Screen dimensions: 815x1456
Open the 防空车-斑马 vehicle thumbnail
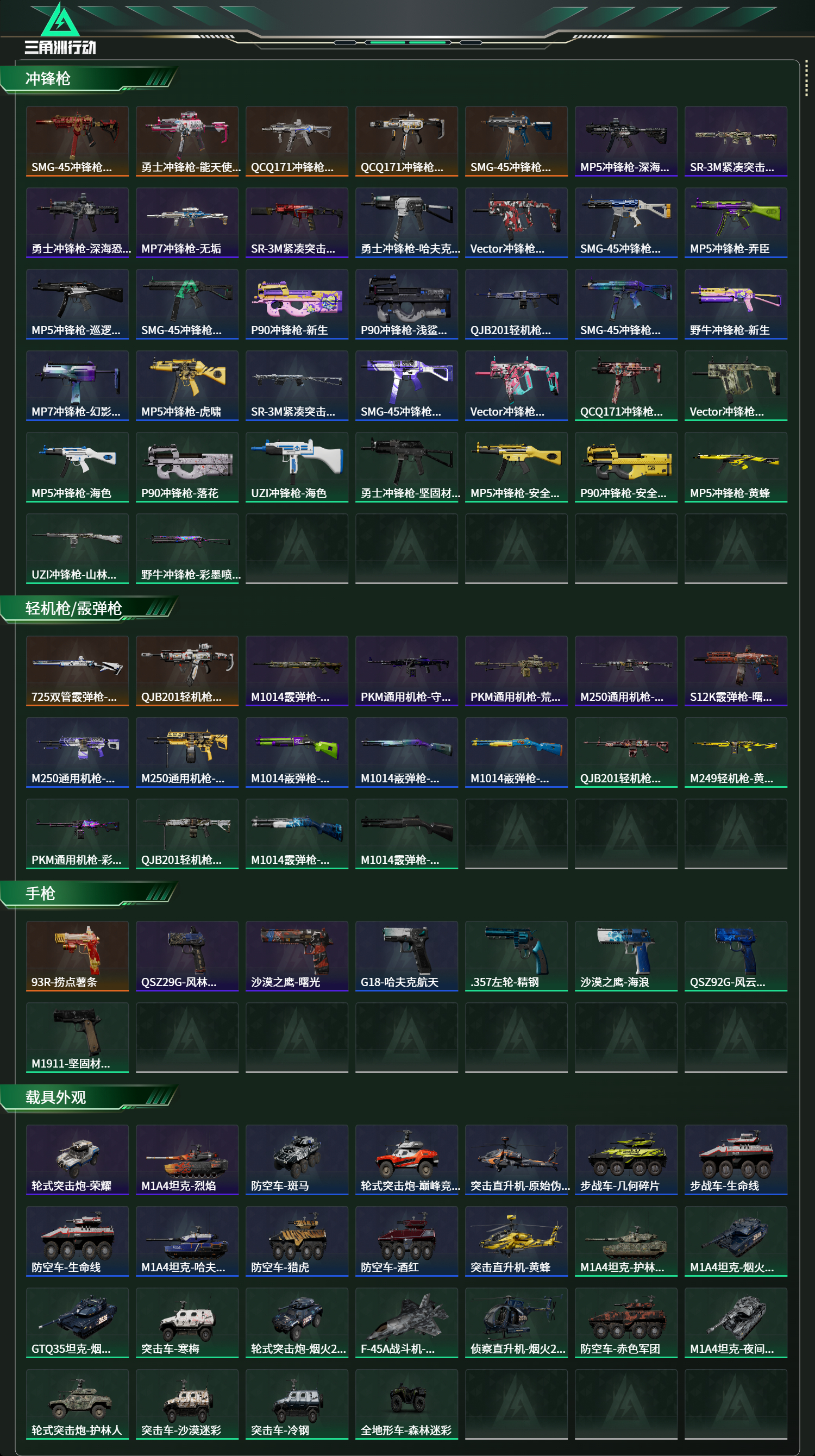click(297, 1160)
